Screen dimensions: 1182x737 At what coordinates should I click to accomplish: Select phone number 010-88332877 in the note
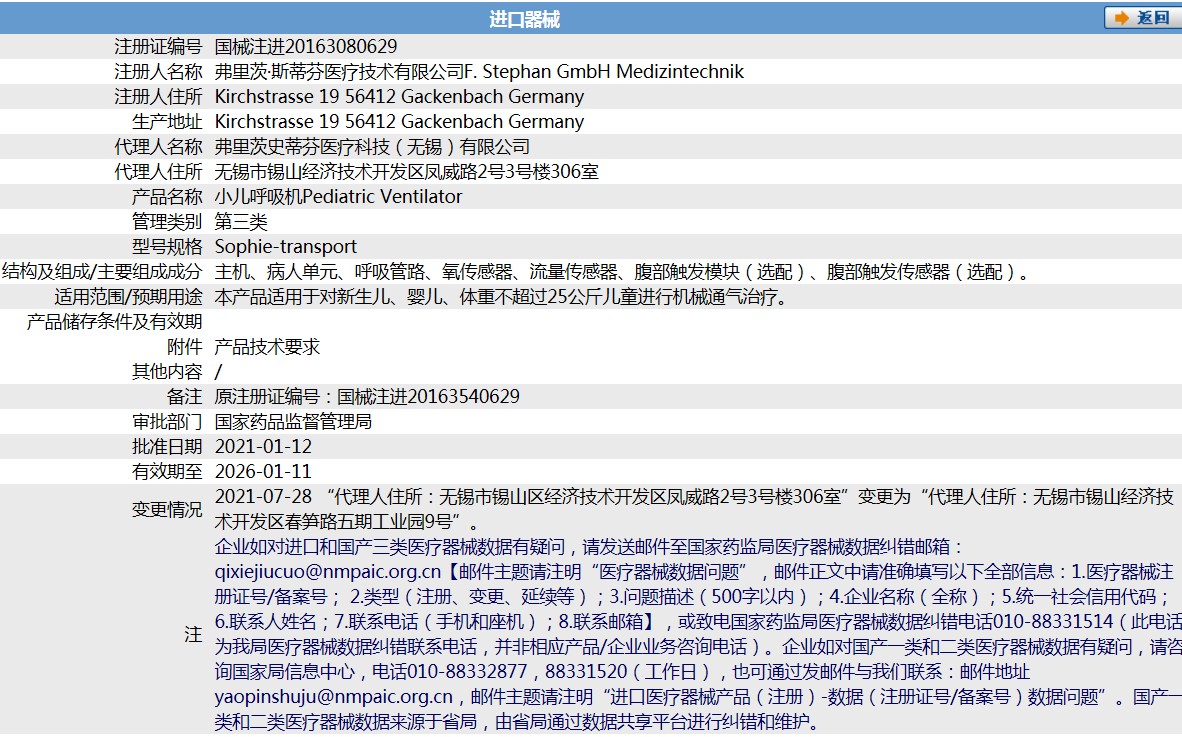467,671
